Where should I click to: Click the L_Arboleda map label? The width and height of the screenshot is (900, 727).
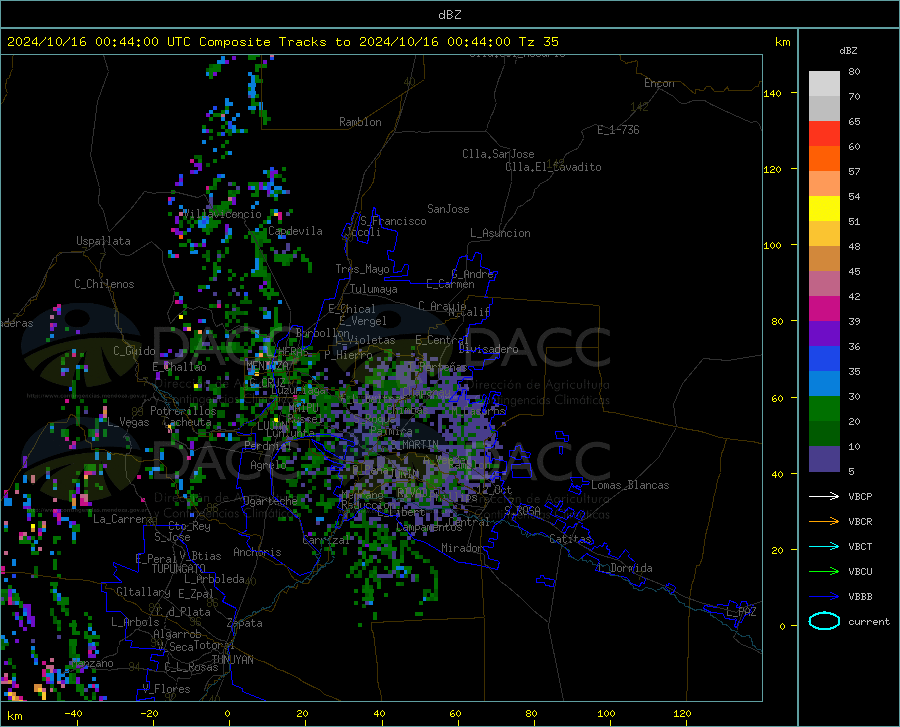pyautogui.click(x=214, y=579)
